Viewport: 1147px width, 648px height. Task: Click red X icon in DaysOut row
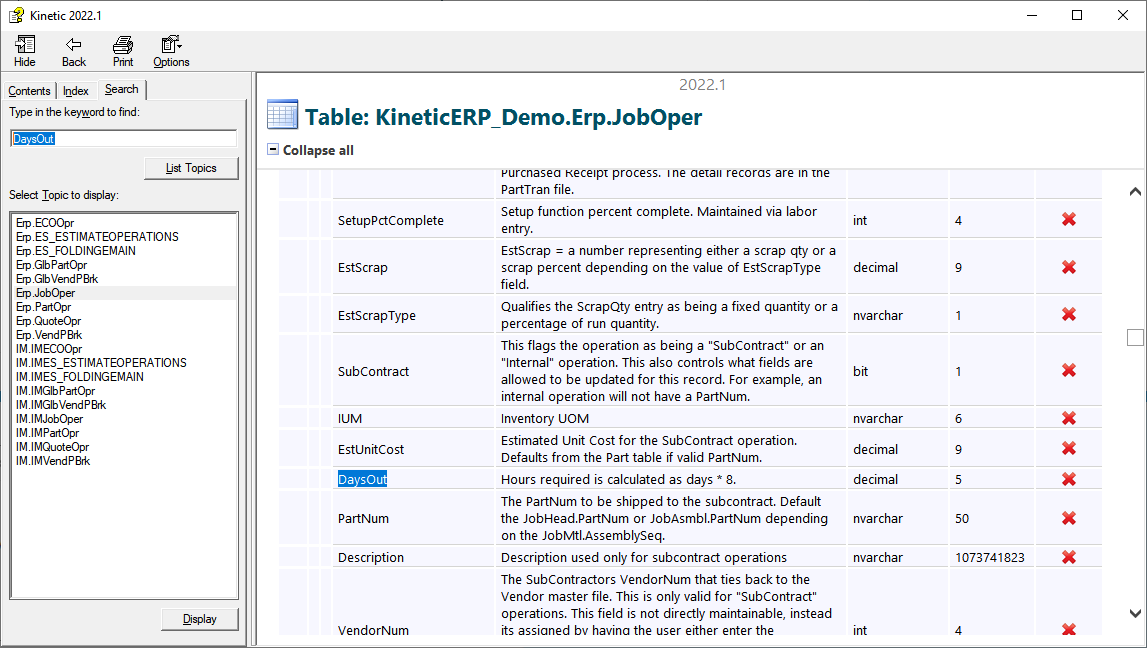tap(1069, 479)
